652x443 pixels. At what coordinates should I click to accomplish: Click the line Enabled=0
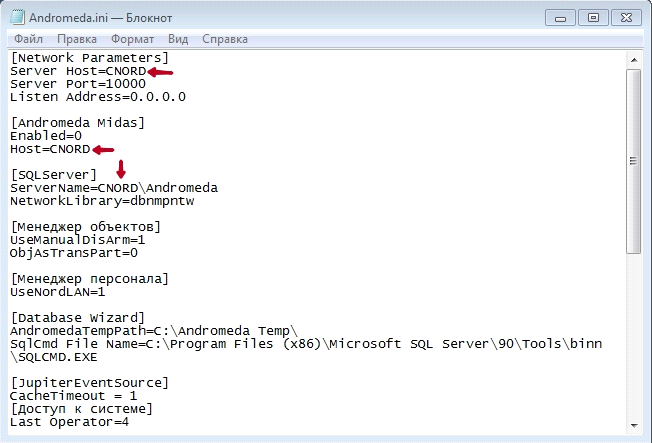tap(46, 136)
